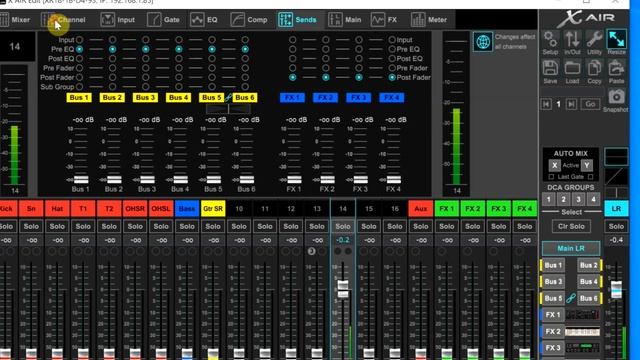
Task: Click the Go snapshot button
Action: point(590,104)
